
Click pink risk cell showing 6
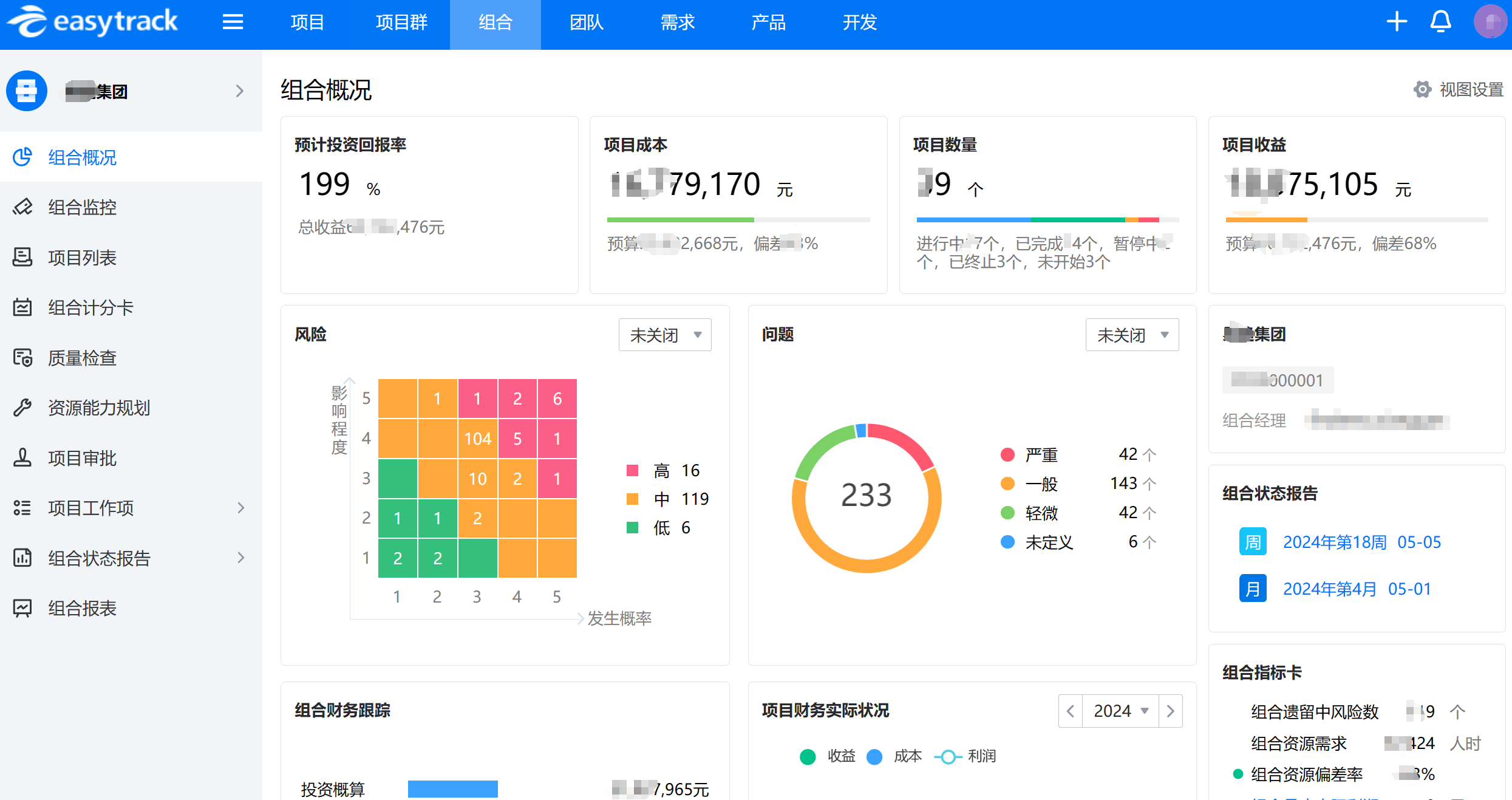[x=557, y=398]
